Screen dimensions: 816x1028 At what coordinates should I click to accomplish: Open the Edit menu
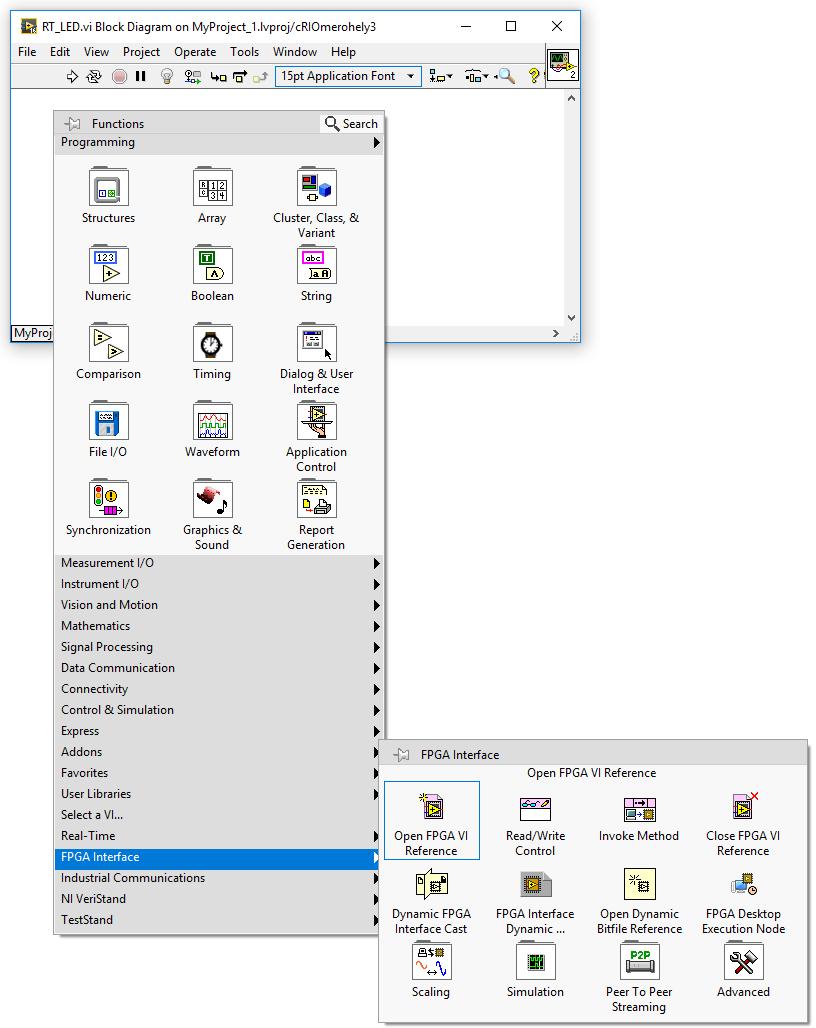[60, 52]
